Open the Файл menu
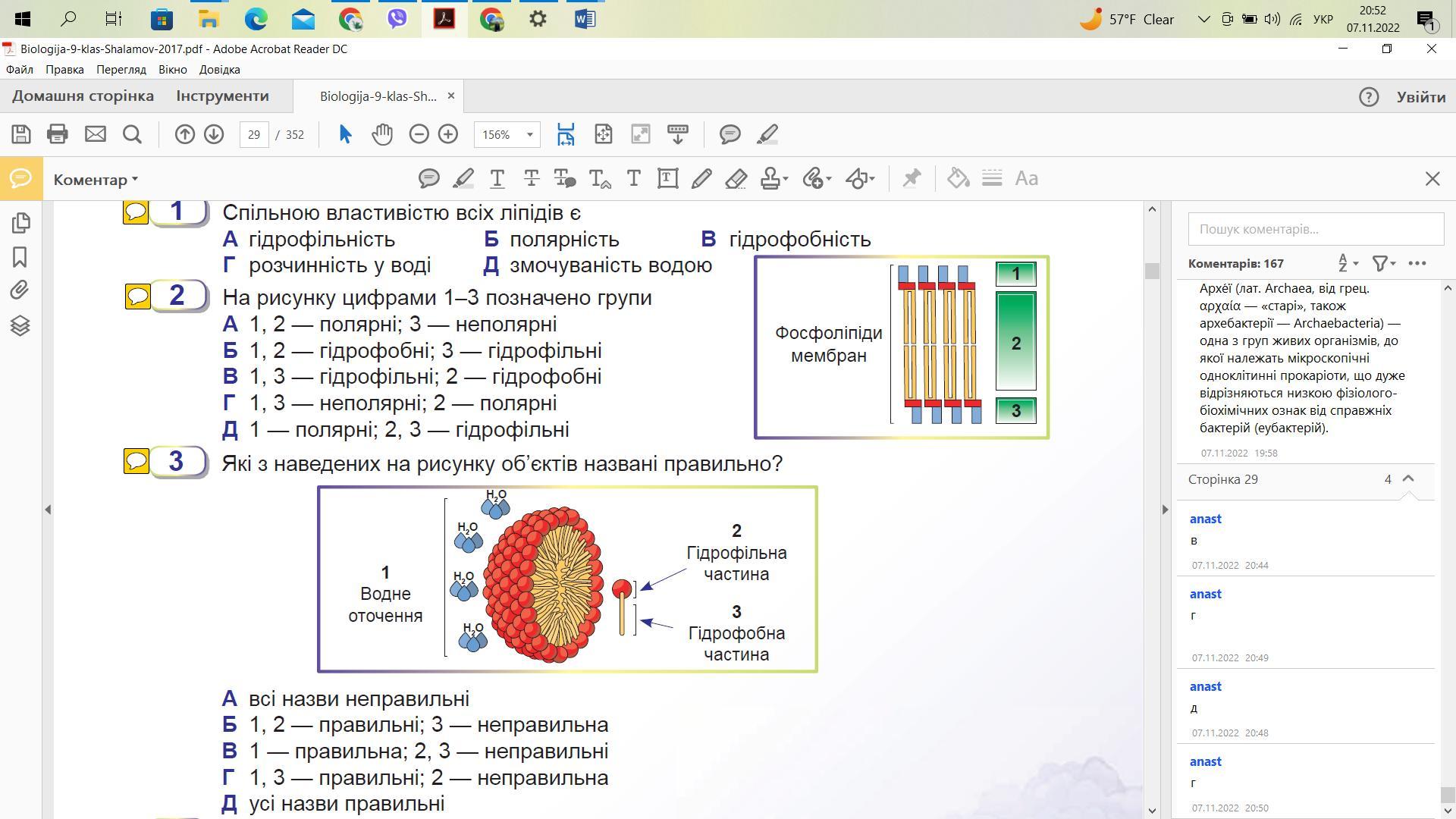 (x=20, y=69)
